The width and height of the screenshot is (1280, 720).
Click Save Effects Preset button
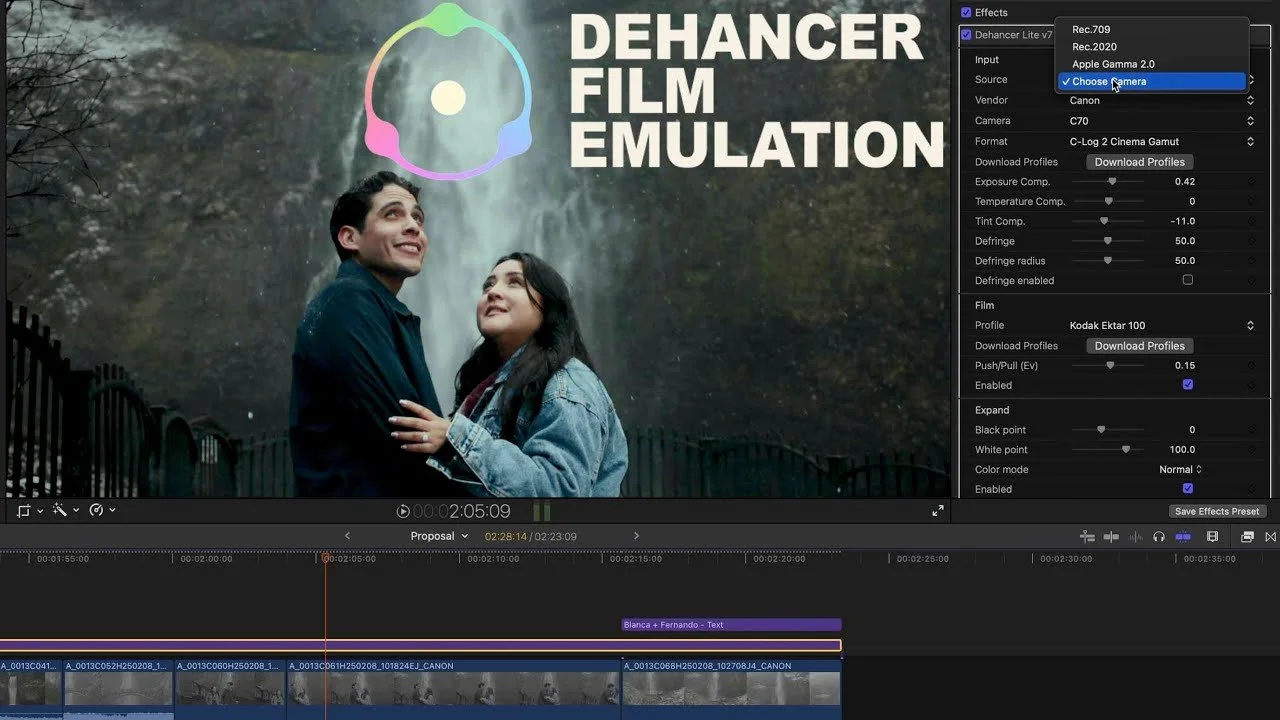pyautogui.click(x=1217, y=511)
